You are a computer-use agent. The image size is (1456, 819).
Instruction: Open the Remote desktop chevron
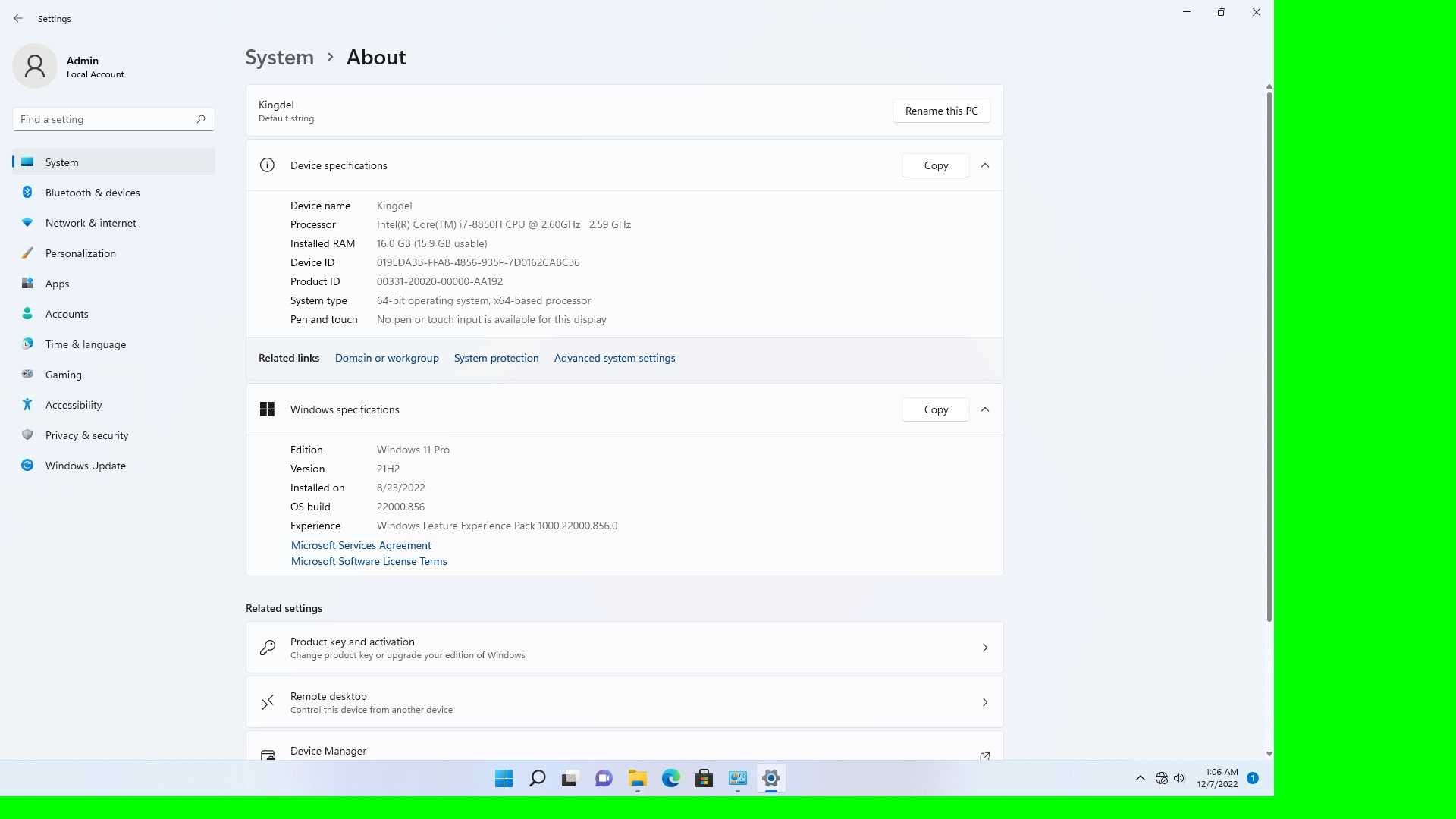(985, 702)
